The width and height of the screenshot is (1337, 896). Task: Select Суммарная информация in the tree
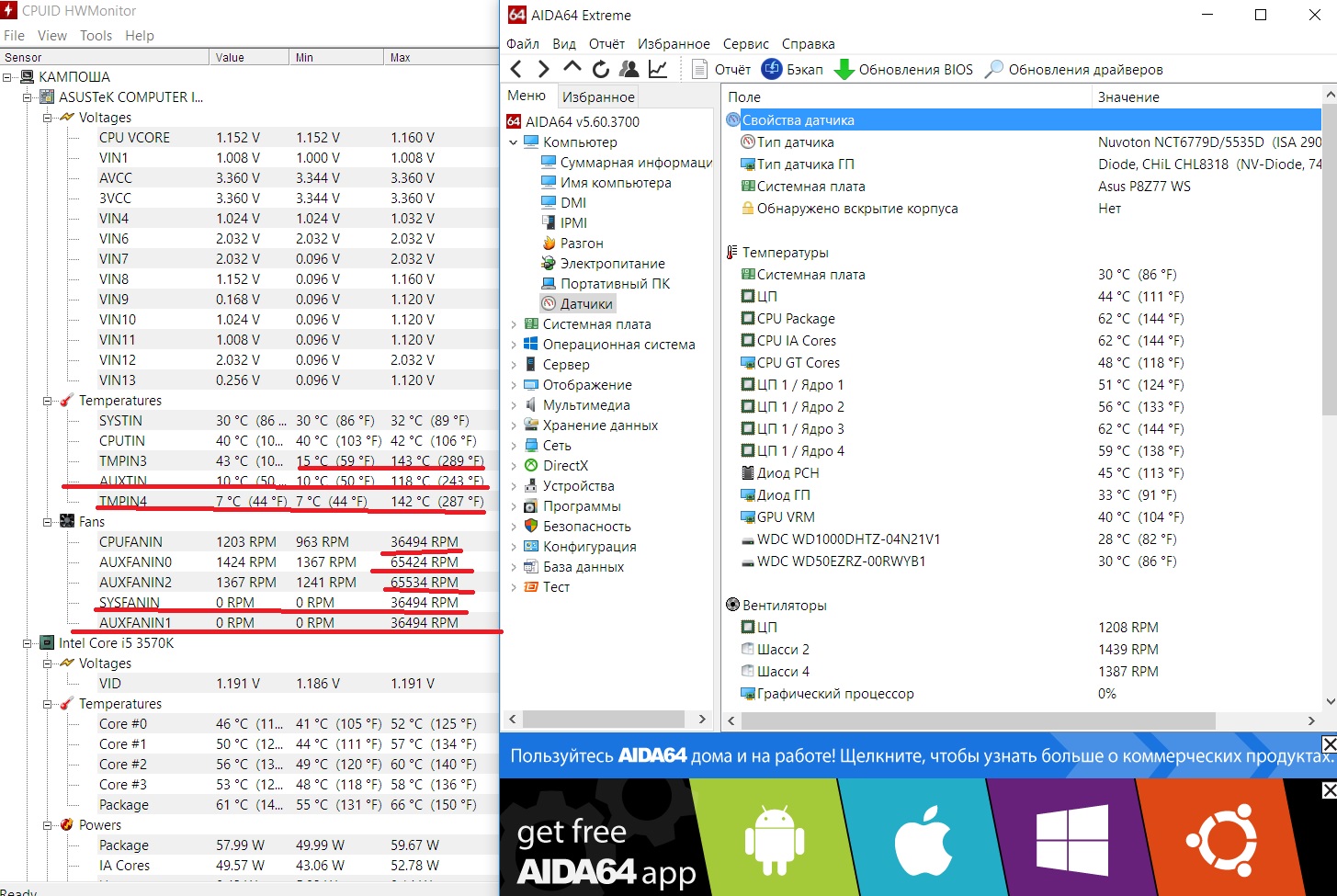pos(636,163)
